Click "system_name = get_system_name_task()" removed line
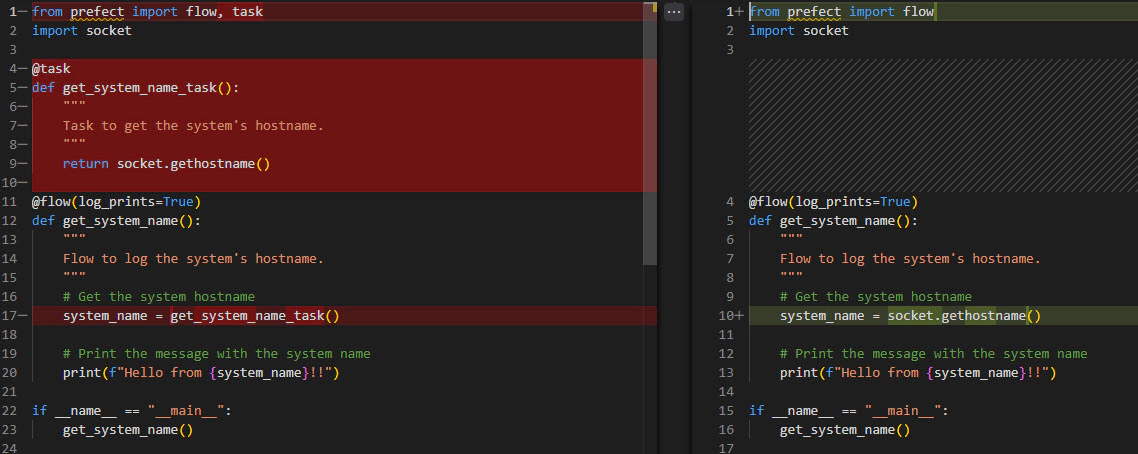This screenshot has width=1138, height=454. point(201,315)
